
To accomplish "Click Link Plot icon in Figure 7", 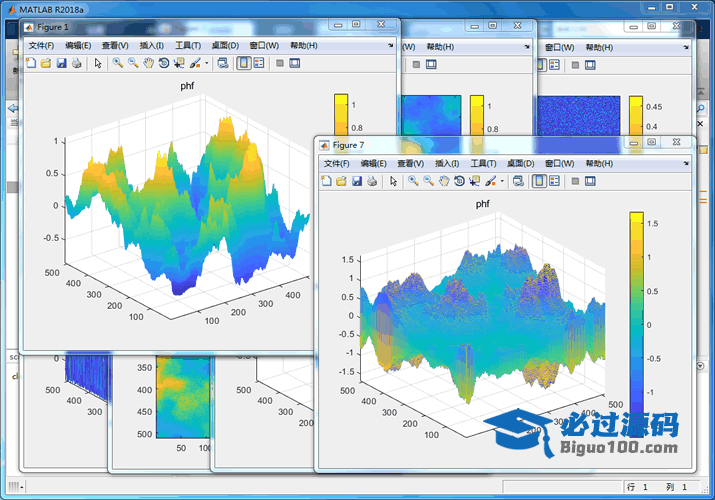I will tap(518, 181).
